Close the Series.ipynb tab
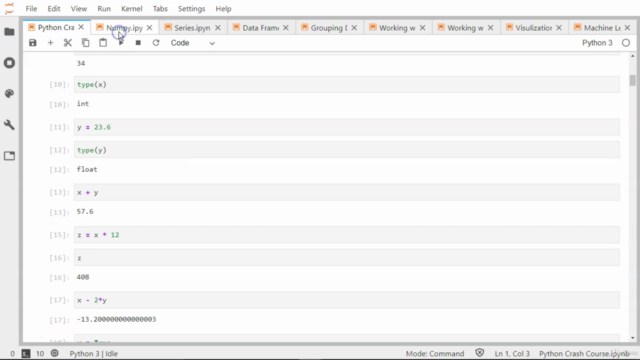 (218, 28)
